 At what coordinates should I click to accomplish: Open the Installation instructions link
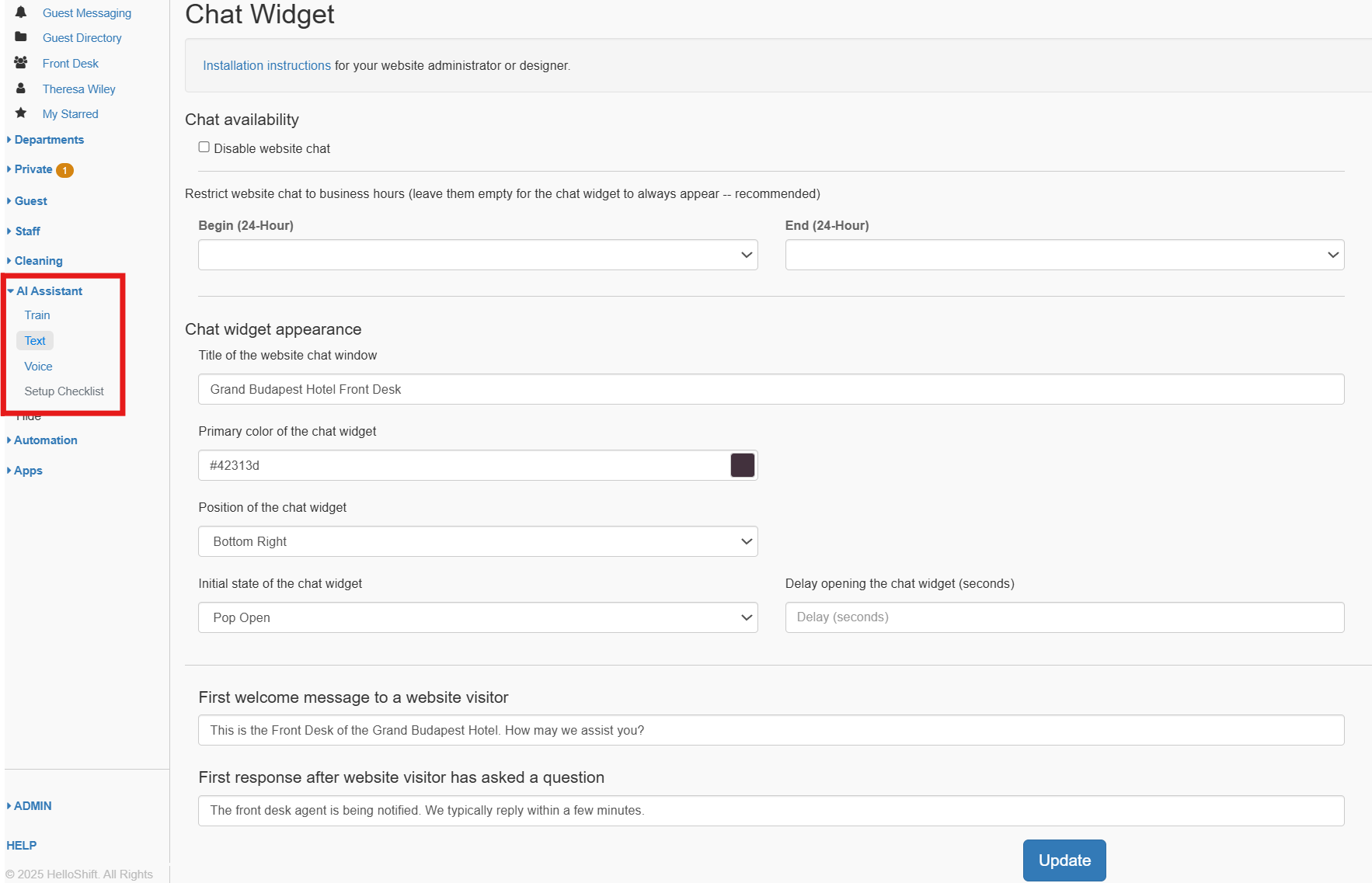pyautogui.click(x=266, y=66)
